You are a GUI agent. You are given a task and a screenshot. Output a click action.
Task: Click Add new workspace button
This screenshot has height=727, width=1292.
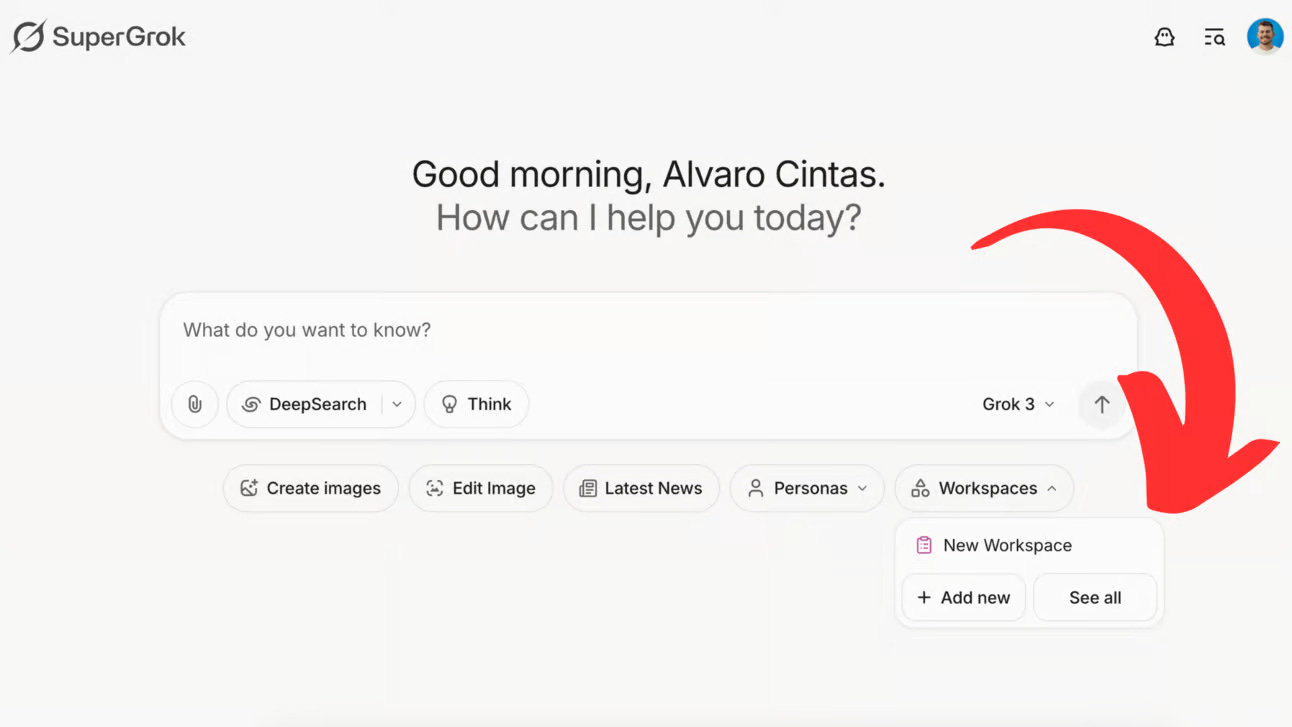tap(964, 597)
